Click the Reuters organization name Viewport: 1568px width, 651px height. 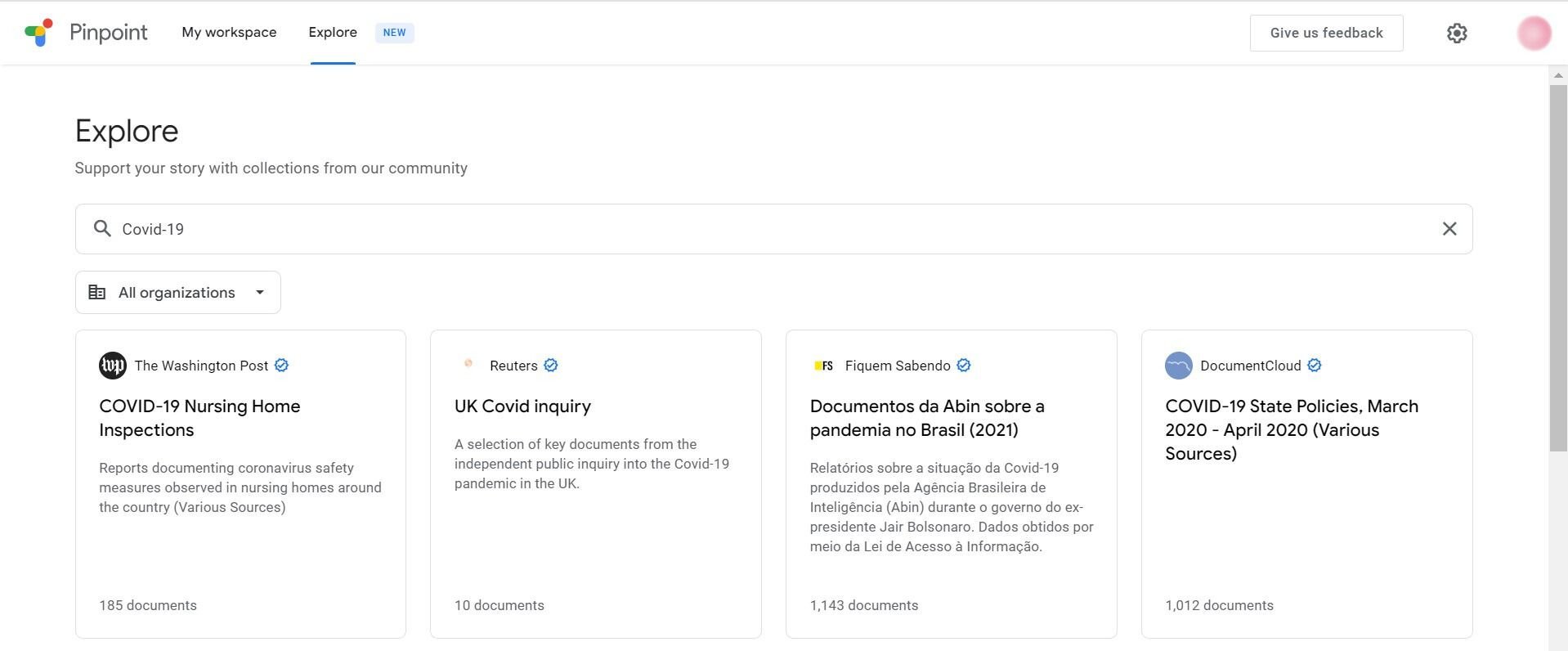pos(513,366)
